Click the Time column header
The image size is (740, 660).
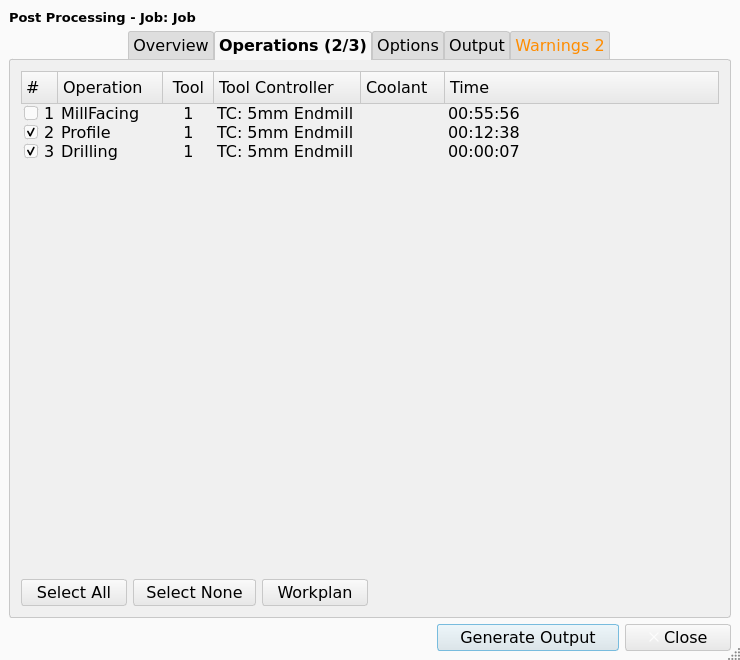[581, 87]
